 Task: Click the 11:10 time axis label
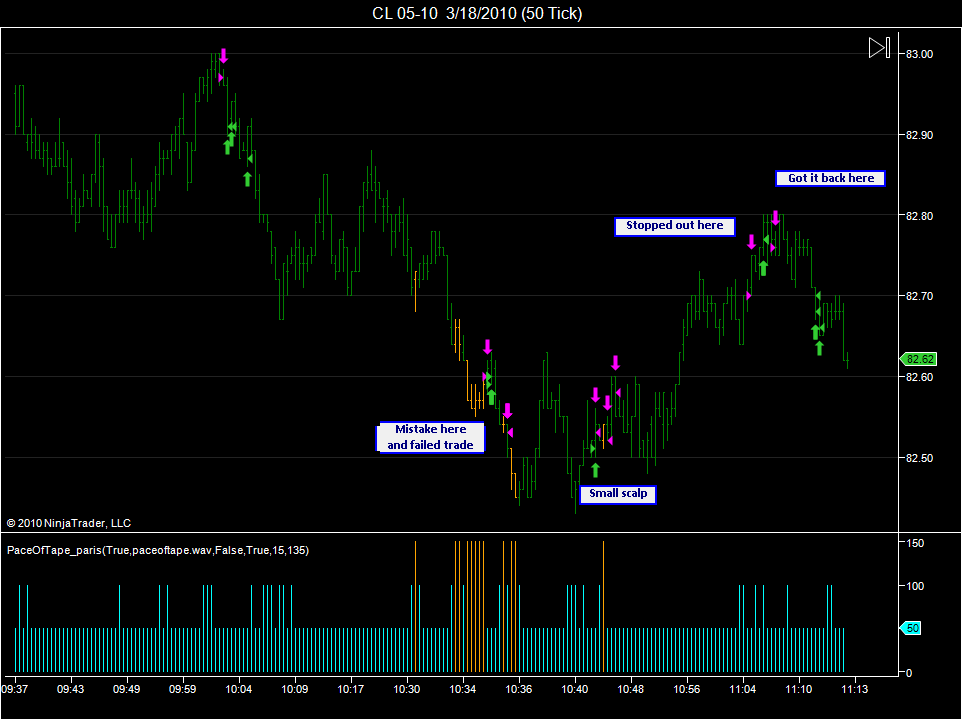pyautogui.click(x=799, y=689)
